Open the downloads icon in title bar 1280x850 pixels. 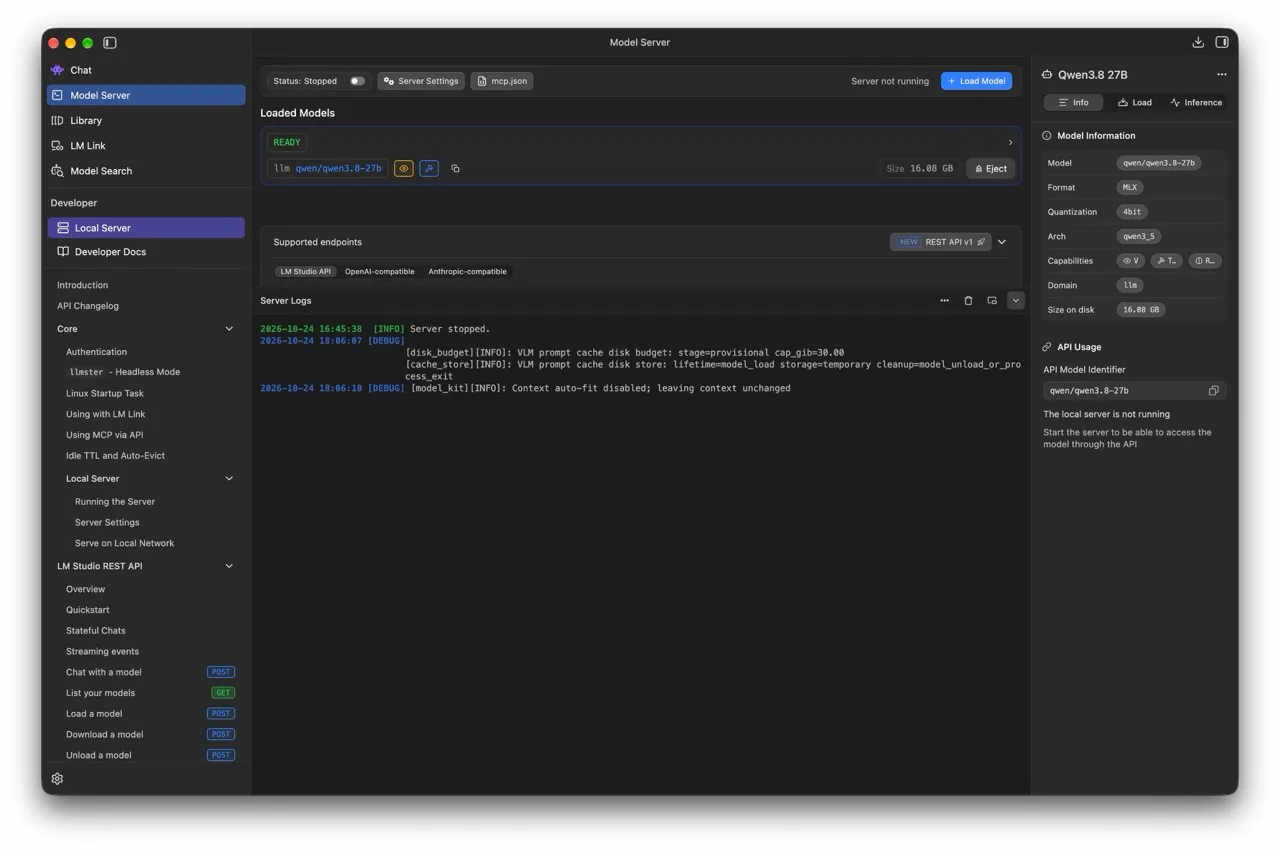coord(1198,42)
